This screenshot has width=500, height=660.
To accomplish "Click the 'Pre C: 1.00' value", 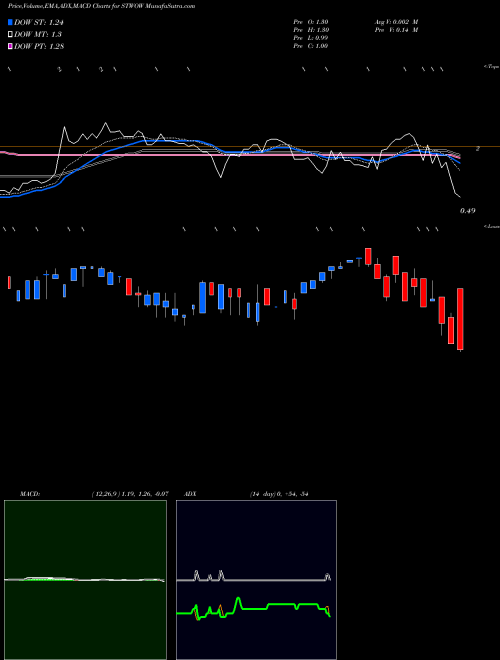I will 311,46.
